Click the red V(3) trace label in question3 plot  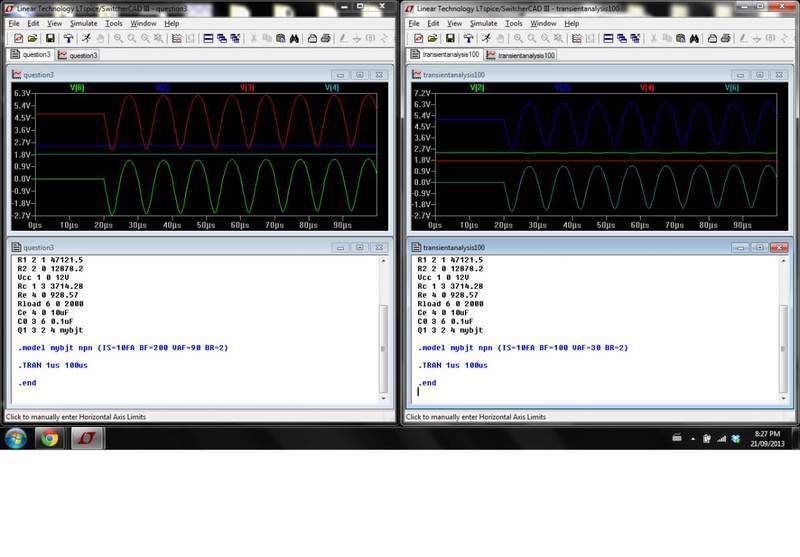[x=246, y=88]
